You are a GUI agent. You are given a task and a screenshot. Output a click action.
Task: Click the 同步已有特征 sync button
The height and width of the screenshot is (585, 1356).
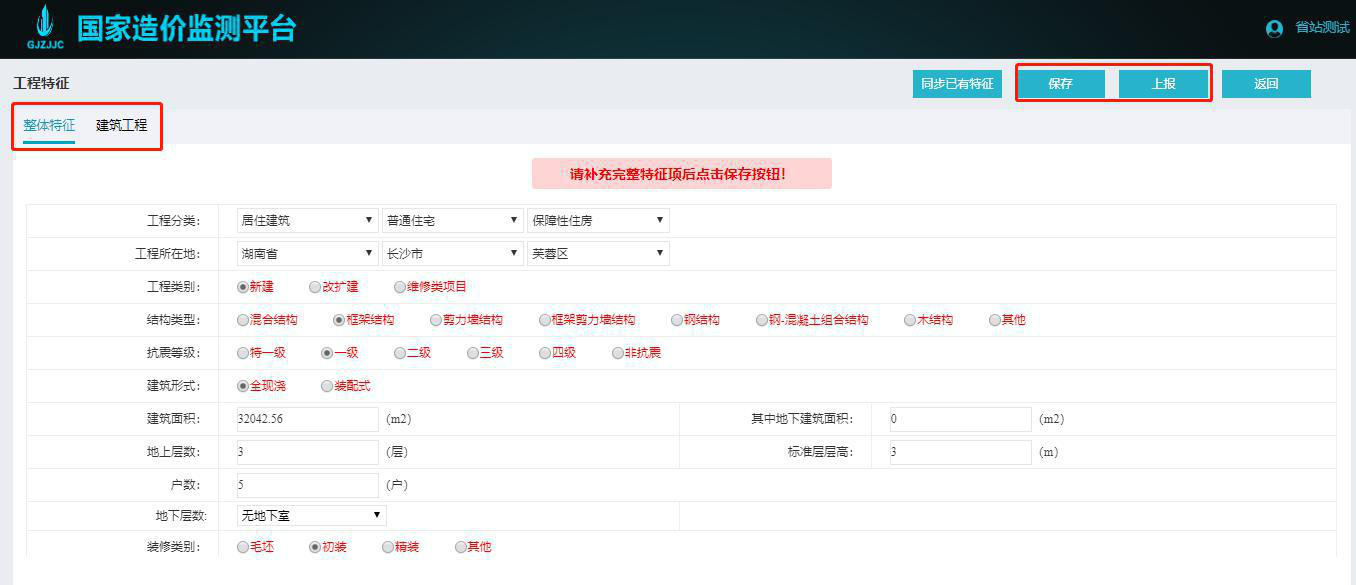tap(956, 83)
